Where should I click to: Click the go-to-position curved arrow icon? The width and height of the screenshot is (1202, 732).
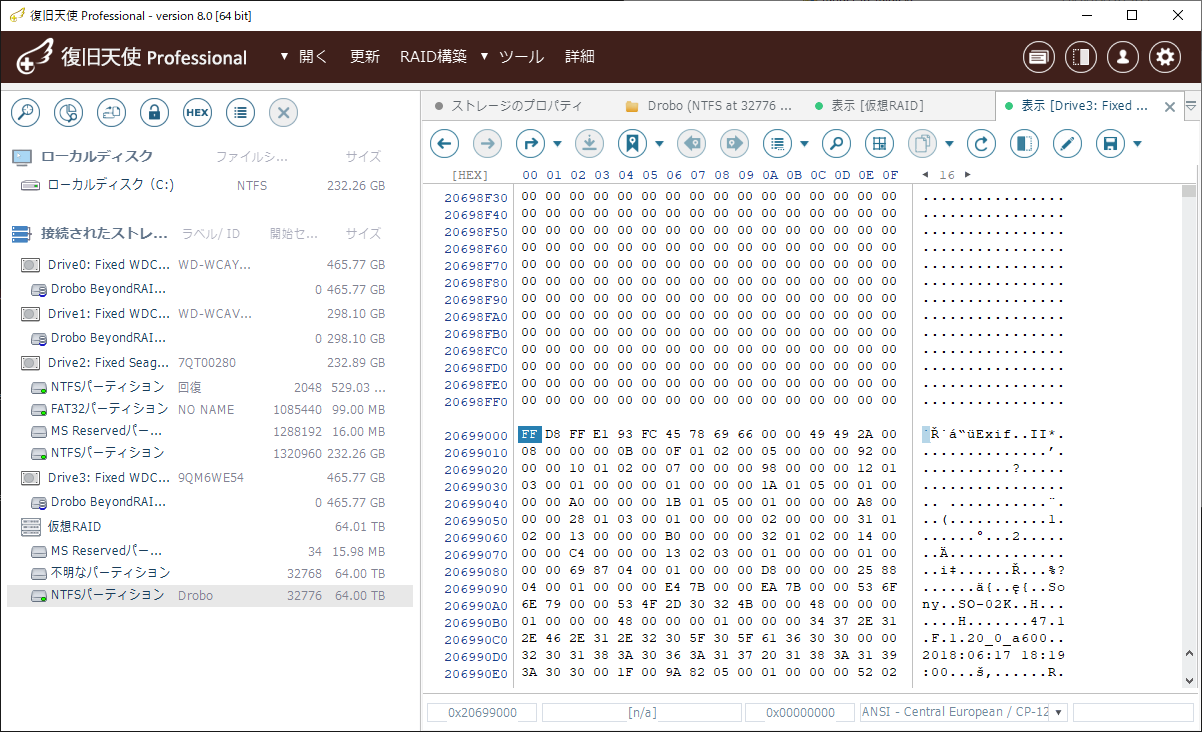(530, 144)
